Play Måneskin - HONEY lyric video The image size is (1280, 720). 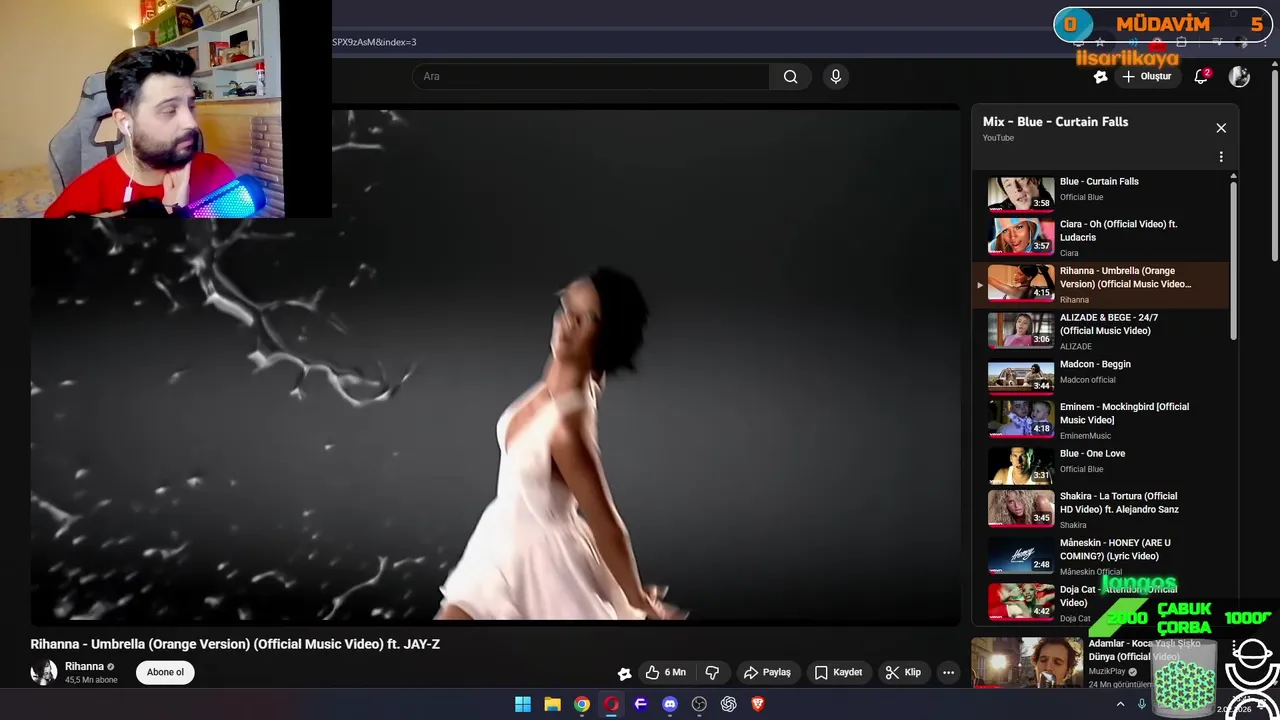point(1100,556)
